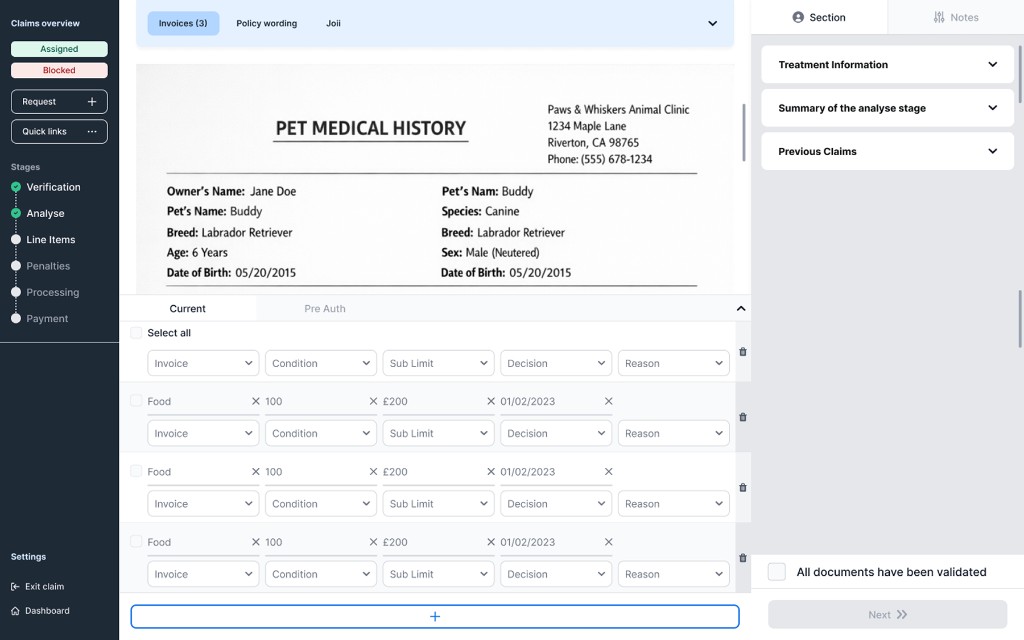Switch to the Pre Auth tab
1024x640 pixels.
click(325, 308)
